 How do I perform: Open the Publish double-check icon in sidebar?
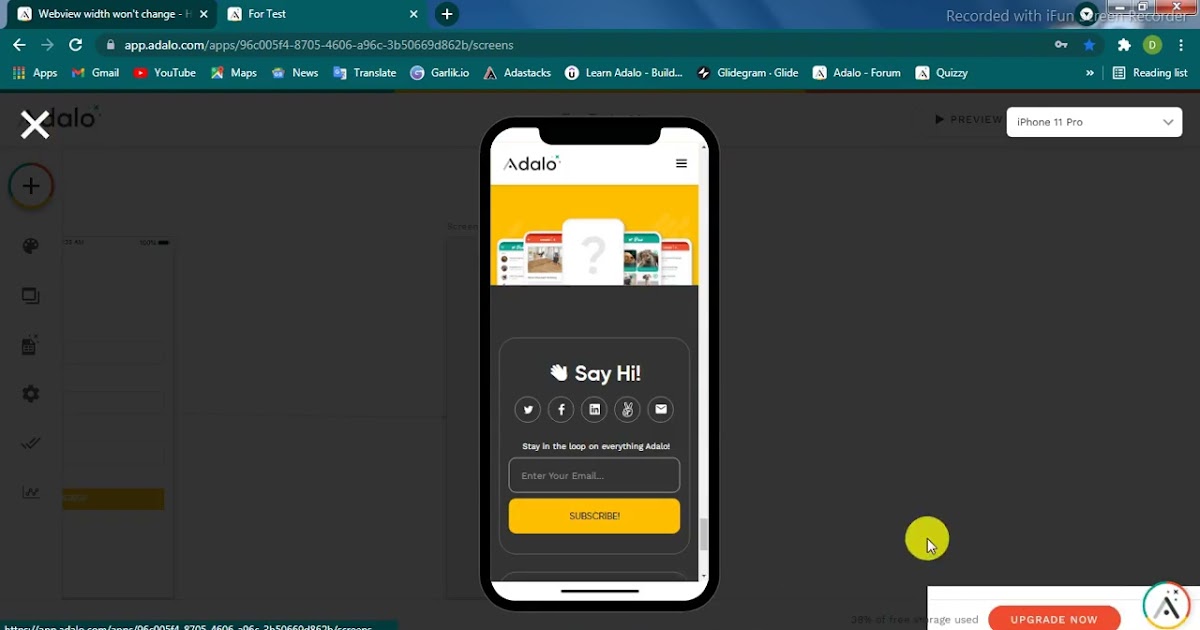pos(31,443)
